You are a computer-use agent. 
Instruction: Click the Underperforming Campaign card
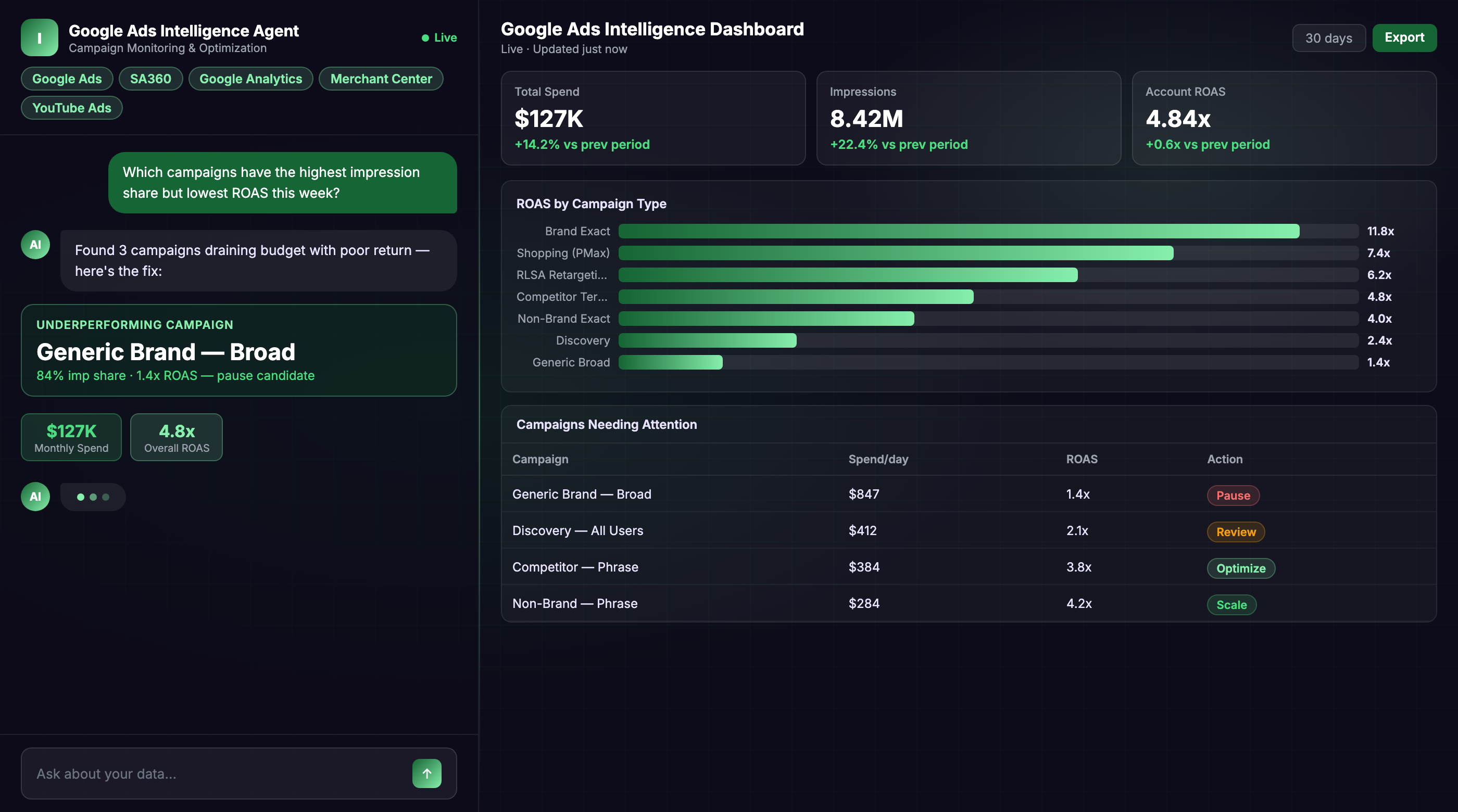pos(239,350)
